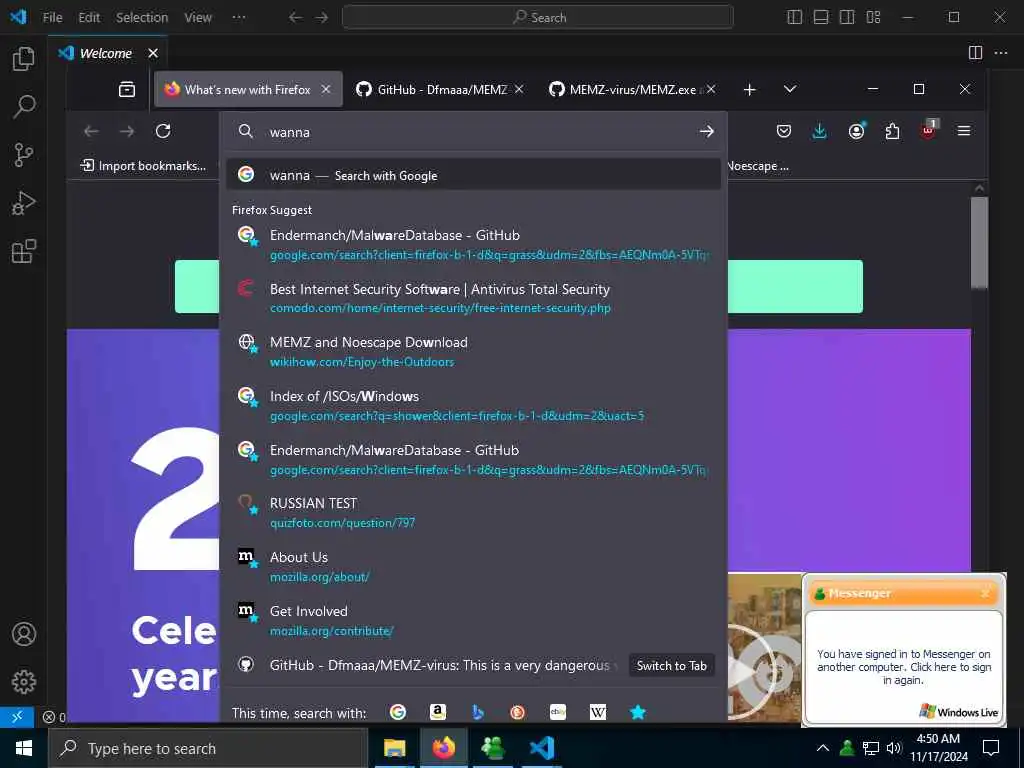
Task: Click the address bar containing wanna
Action: [473, 132]
